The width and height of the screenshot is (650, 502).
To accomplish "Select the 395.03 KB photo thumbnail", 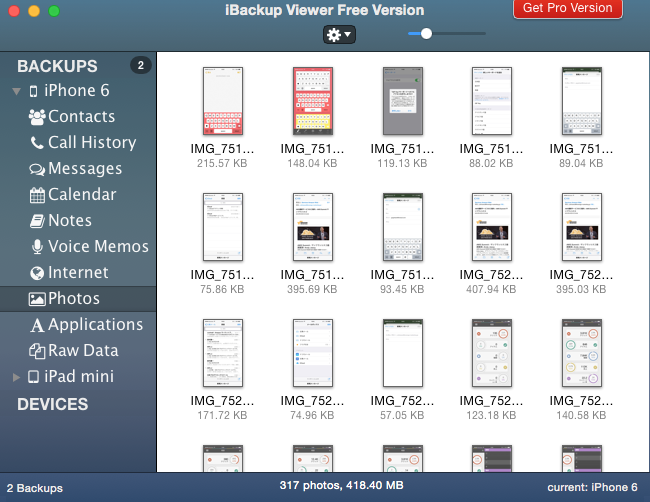I will 582,227.
